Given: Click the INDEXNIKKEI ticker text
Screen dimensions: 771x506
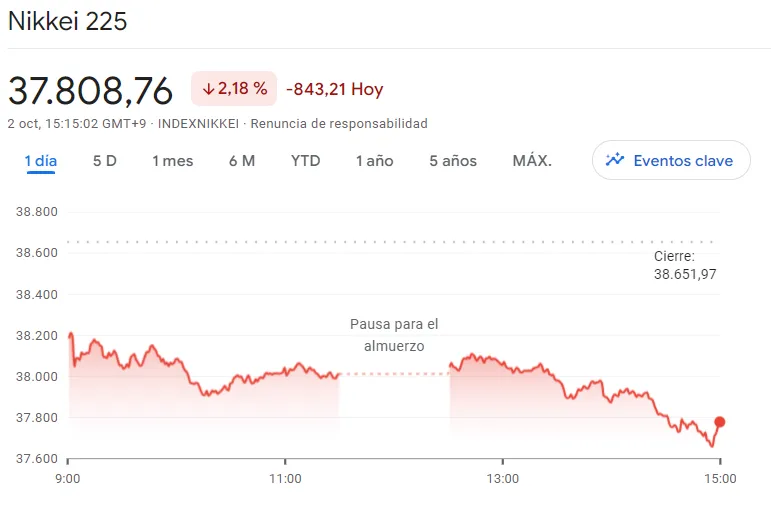Looking at the screenshot, I should (x=198, y=124).
